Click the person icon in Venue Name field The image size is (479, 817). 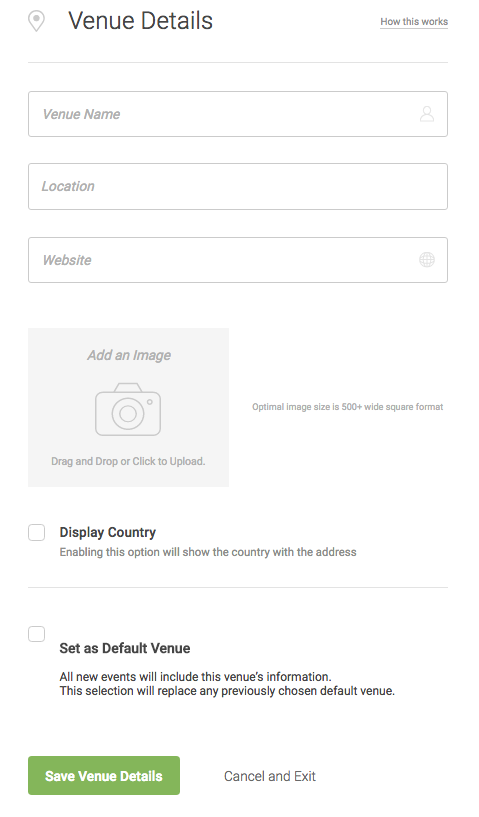coord(427,114)
